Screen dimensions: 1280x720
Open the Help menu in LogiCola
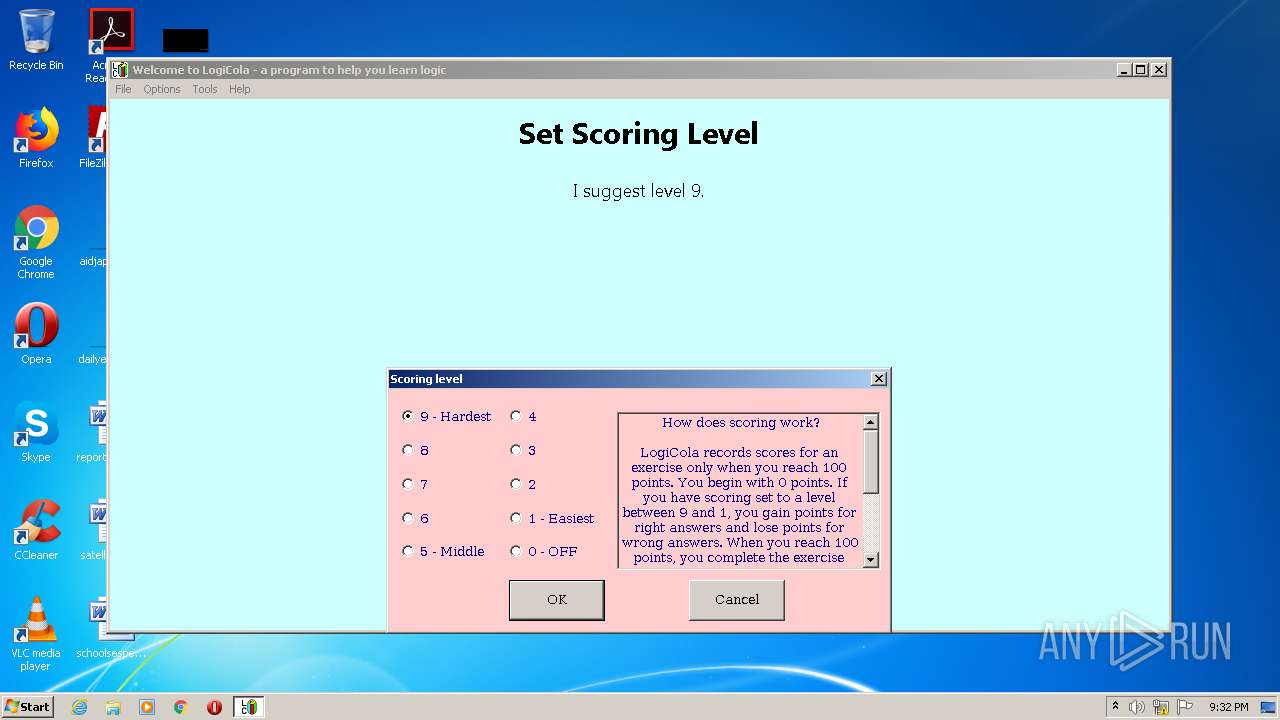pos(240,89)
